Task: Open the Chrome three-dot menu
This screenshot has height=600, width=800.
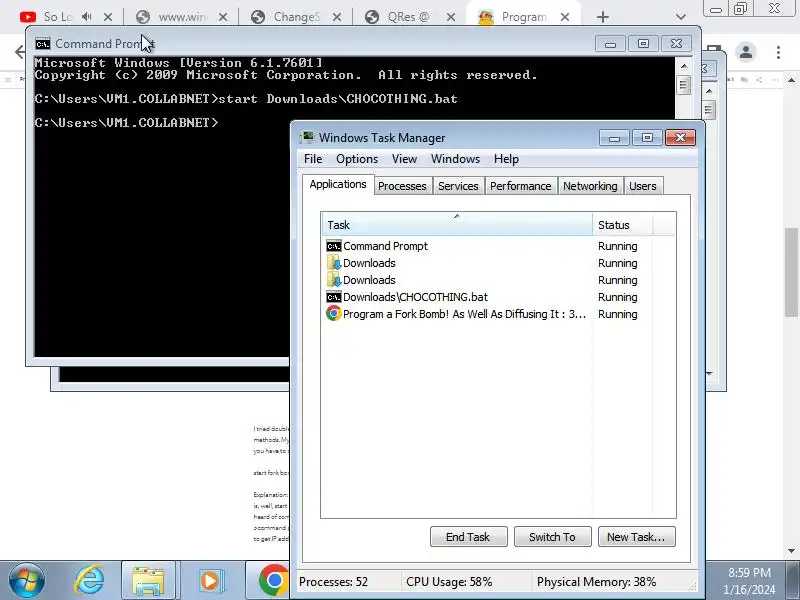Action: (x=778, y=52)
